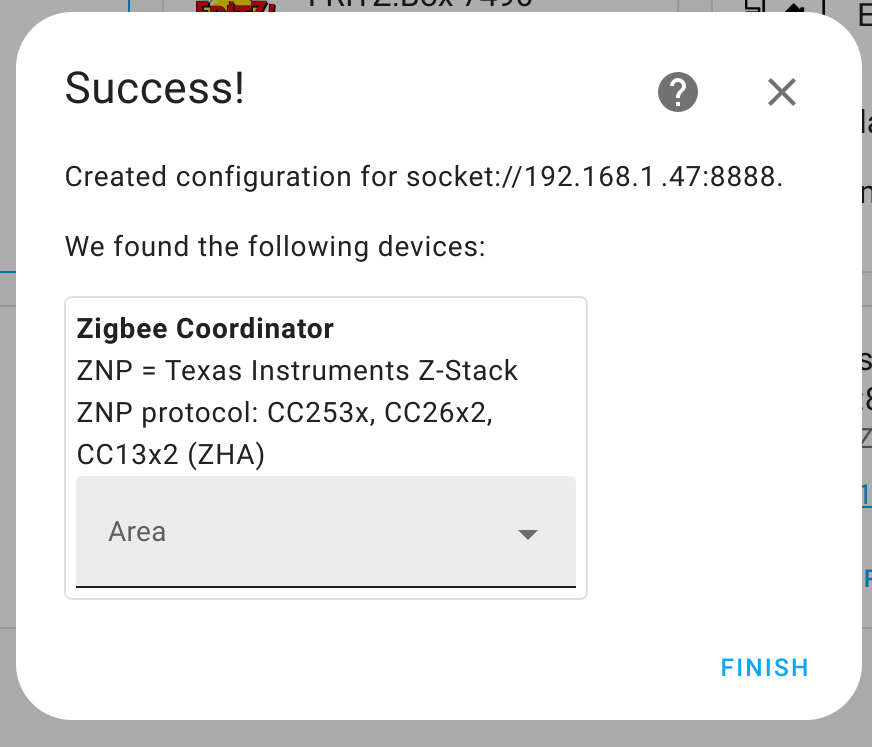Select the FRITZ!Box 7490 entry in background

[x=420, y=4]
